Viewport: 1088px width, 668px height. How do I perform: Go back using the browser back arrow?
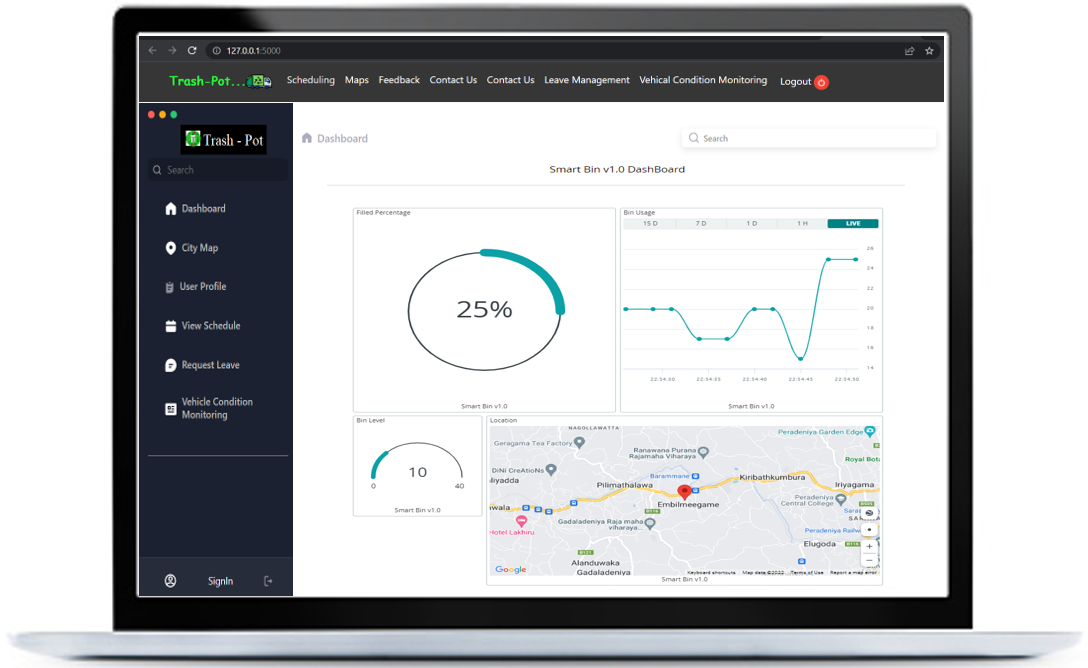(x=153, y=51)
